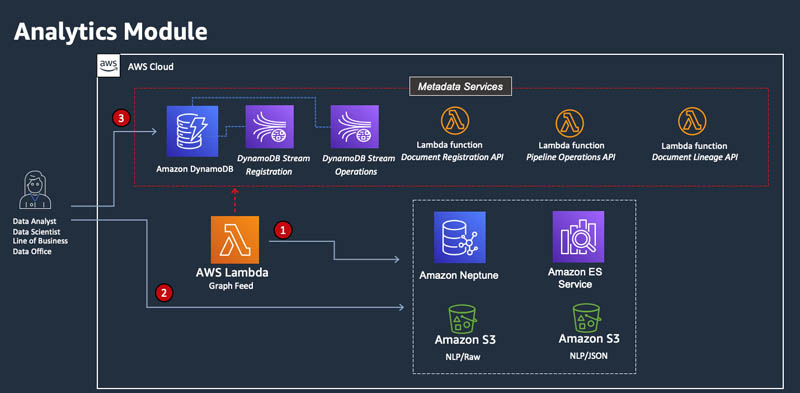Click the Amazon S3 label above NLP/JSON
800x393 pixels.
click(x=589, y=339)
